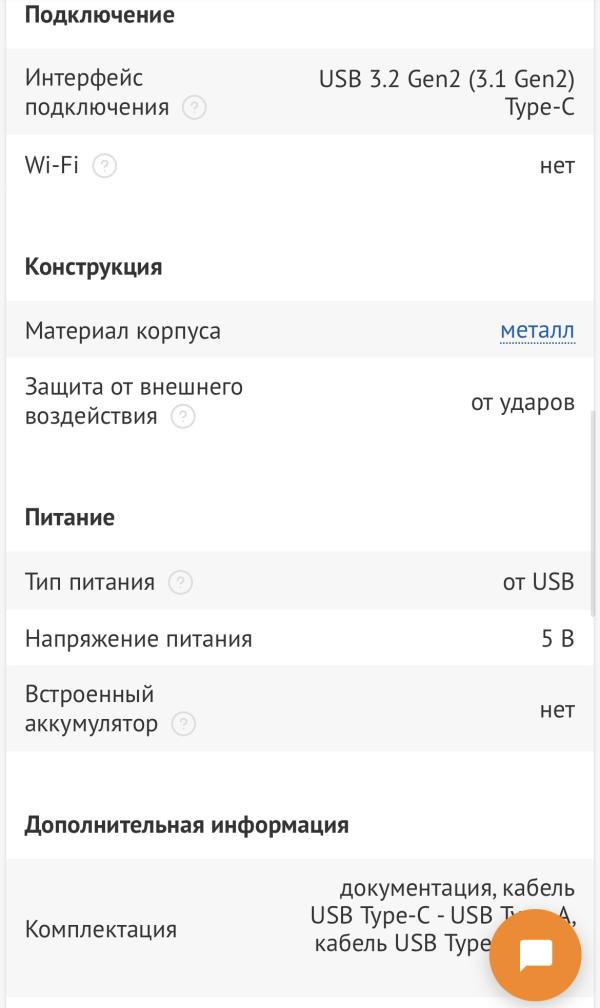Image resolution: width=600 pixels, height=1008 pixels.
Task: Select the Подключение section heading
Action: coord(100,15)
